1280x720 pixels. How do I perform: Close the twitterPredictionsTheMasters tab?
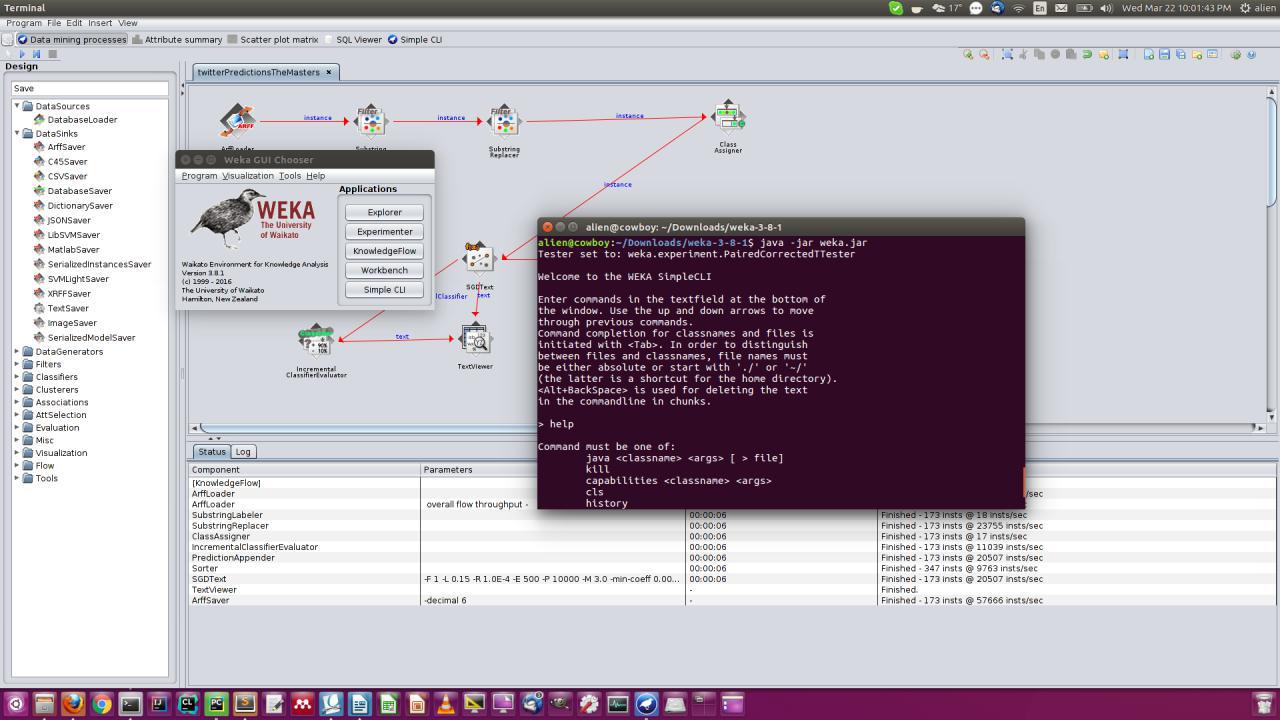329,72
